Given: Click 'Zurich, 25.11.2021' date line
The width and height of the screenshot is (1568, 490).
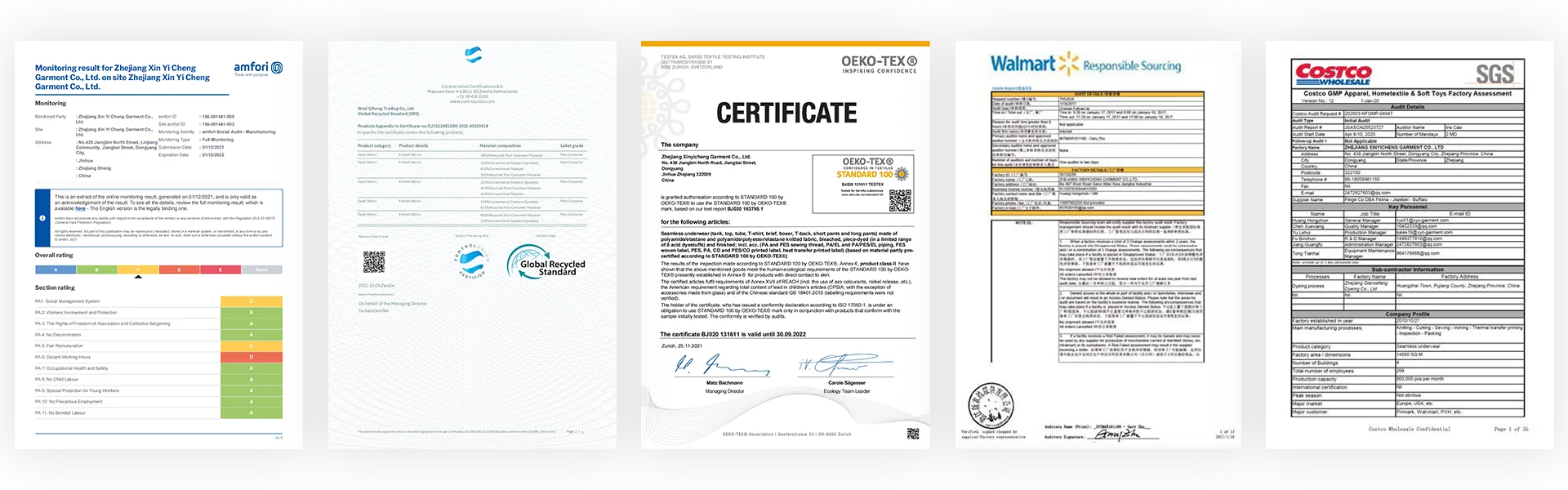Looking at the screenshot, I should point(684,345).
